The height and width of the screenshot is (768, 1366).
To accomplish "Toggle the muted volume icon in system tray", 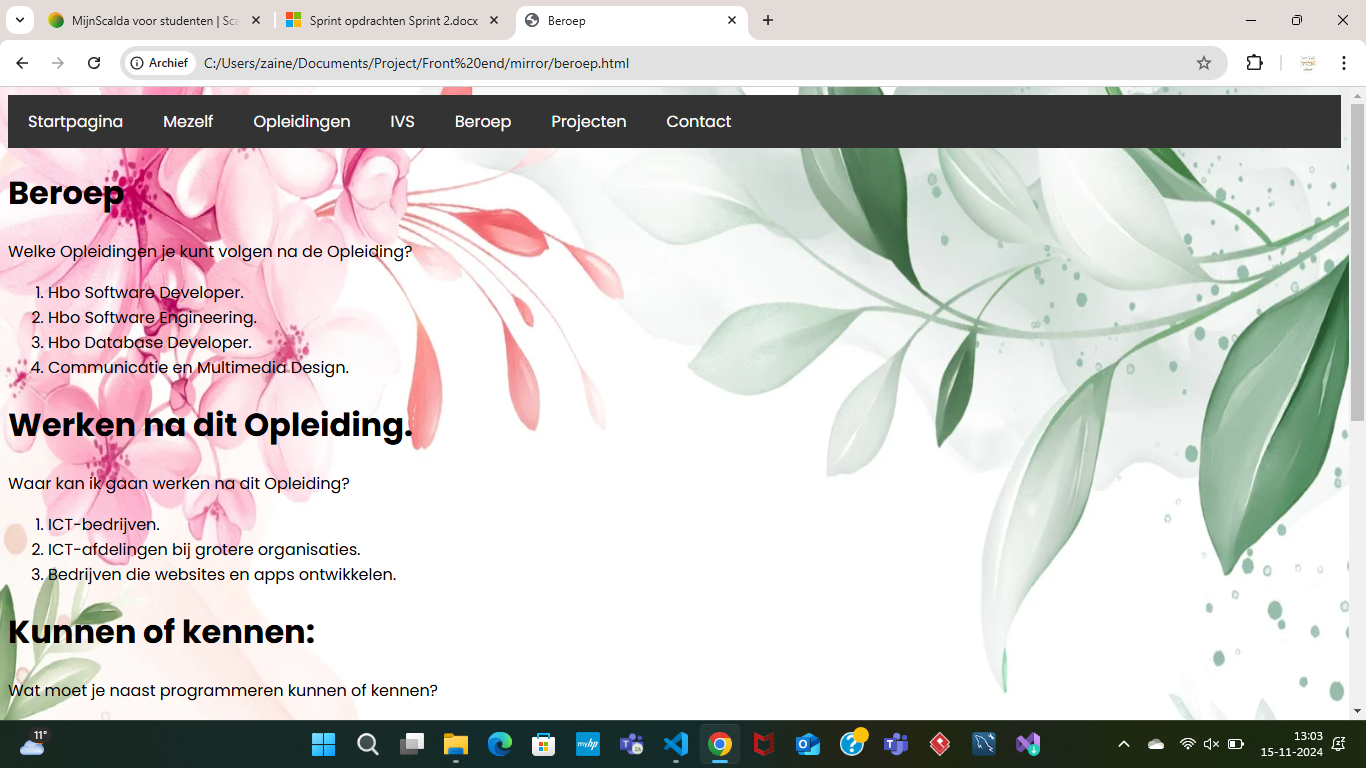I will [1211, 744].
